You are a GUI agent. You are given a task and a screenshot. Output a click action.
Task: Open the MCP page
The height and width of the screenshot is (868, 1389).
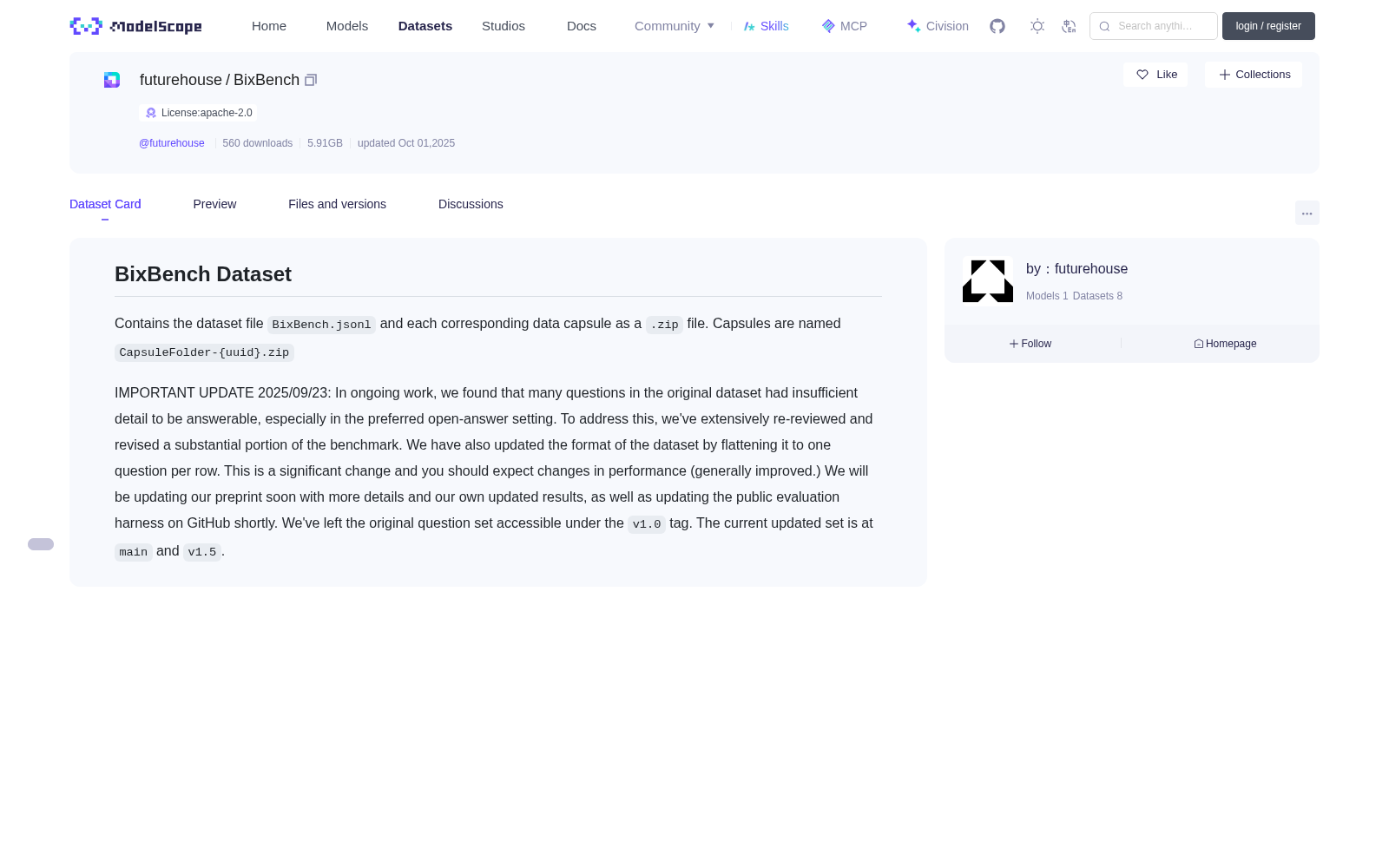point(845,26)
